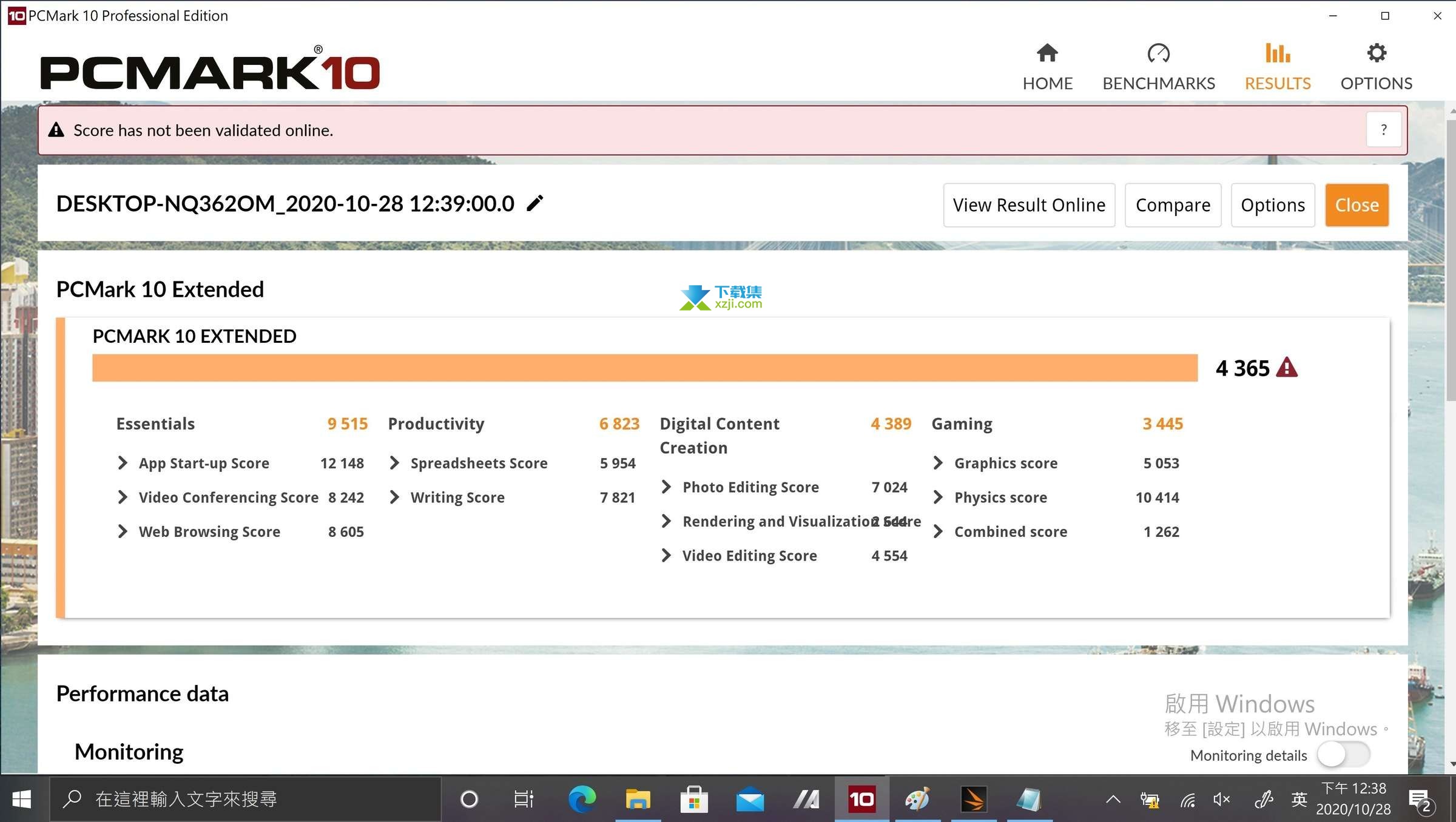1456x822 pixels.
Task: Toggle the Monitoring details switch
Action: pos(1343,755)
